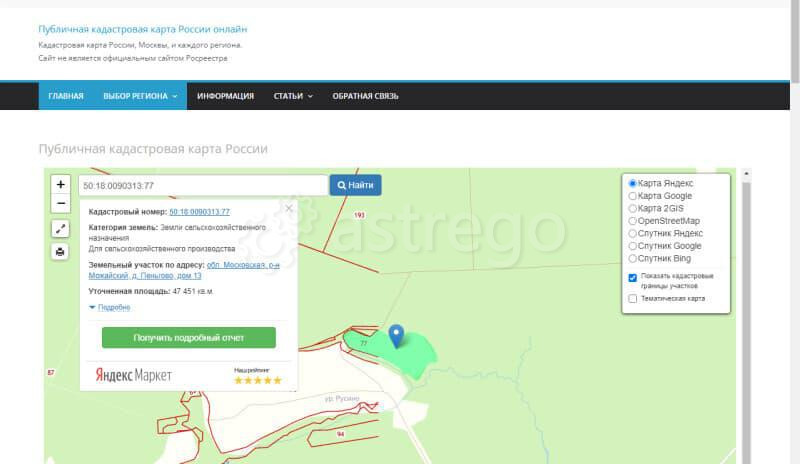Click the Найти search button
The height and width of the screenshot is (464, 800).
click(356, 185)
